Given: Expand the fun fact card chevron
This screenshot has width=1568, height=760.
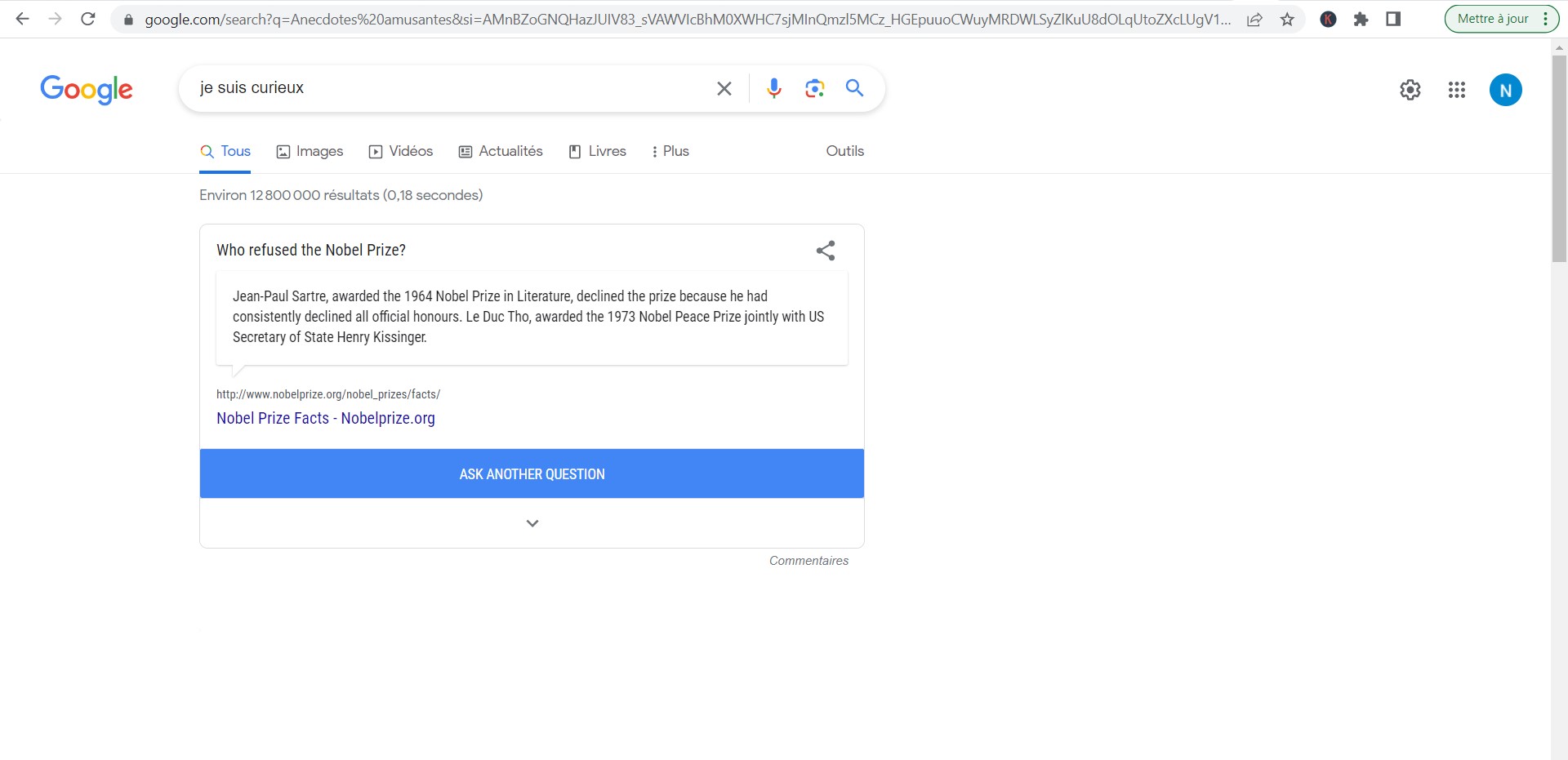Looking at the screenshot, I should 532,523.
